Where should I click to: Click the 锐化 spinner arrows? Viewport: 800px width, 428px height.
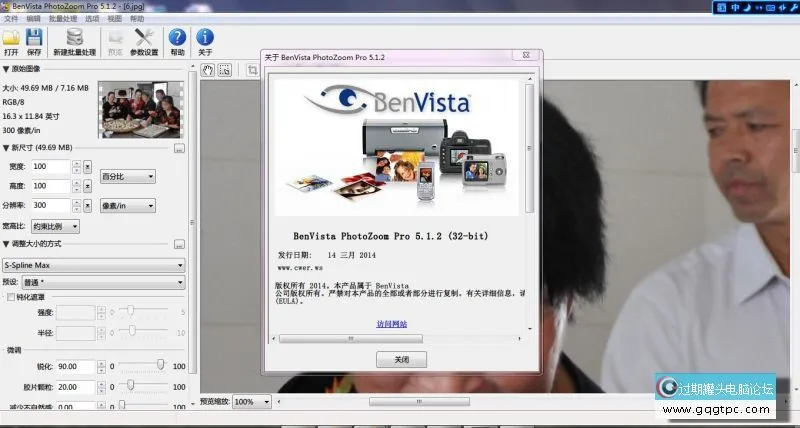click(x=102, y=367)
